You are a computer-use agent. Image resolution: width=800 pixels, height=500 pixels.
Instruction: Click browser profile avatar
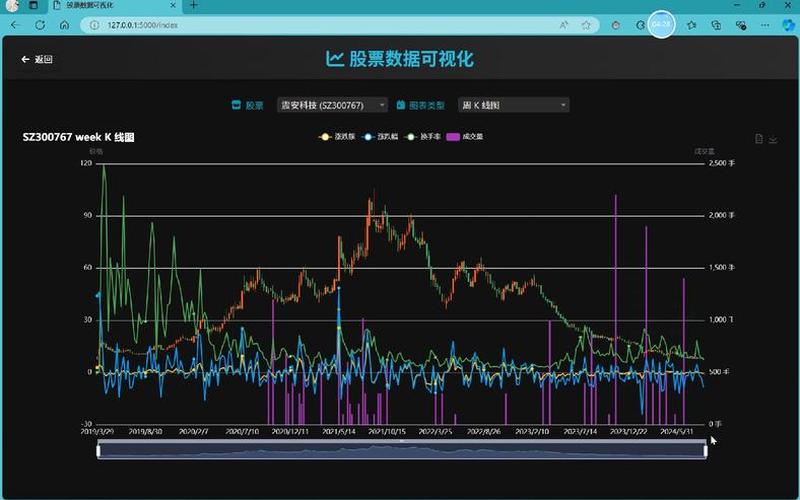pos(12,6)
